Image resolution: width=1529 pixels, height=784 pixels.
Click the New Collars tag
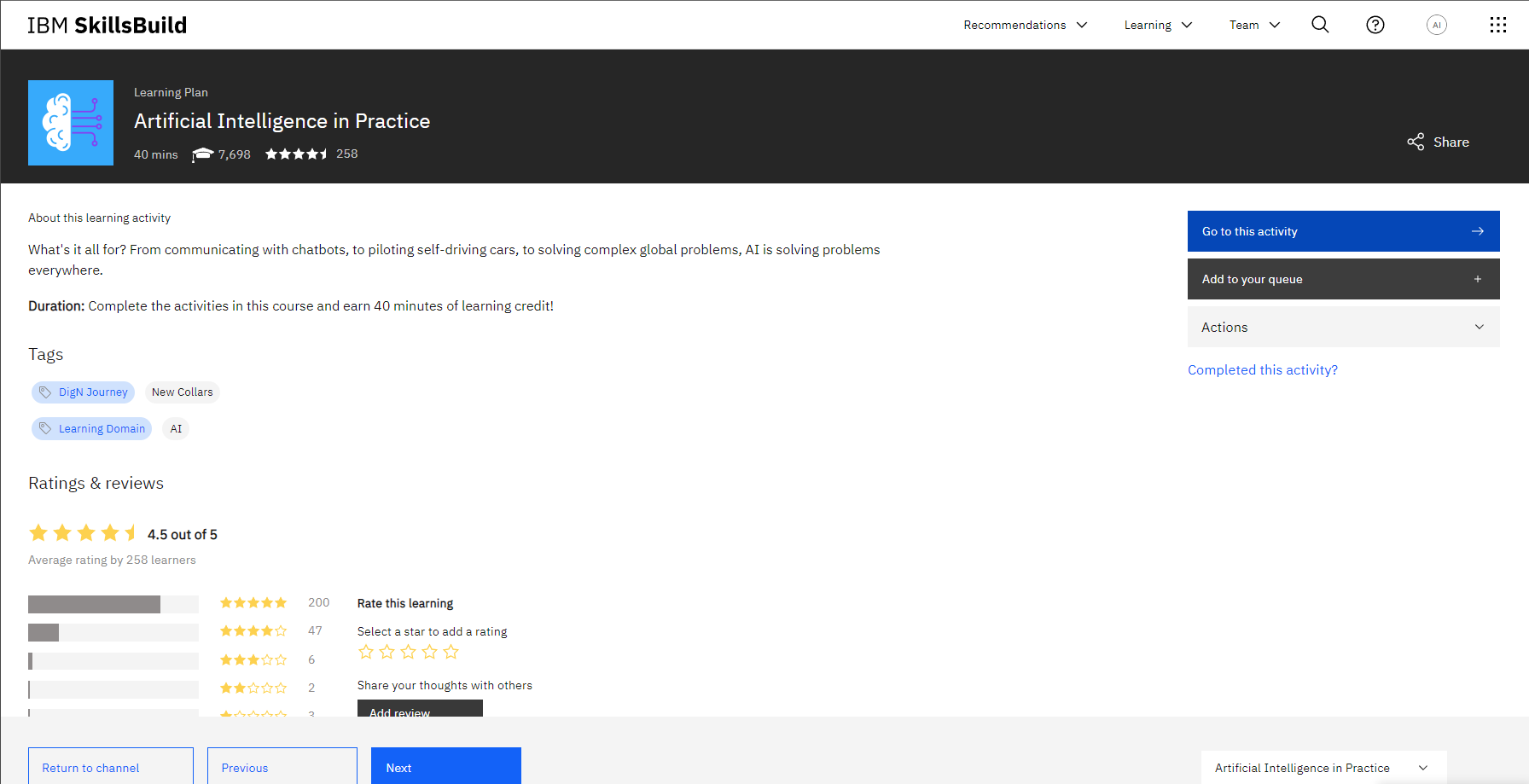(183, 392)
